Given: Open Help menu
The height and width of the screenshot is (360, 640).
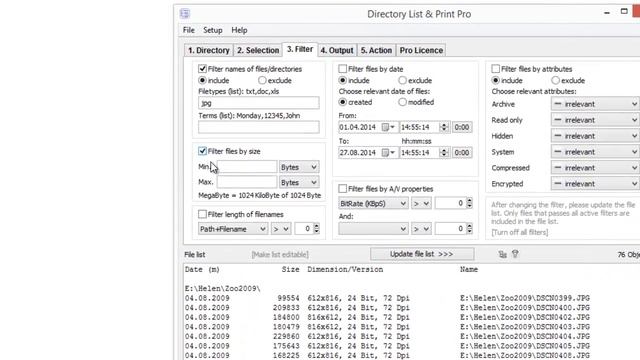Looking at the screenshot, I should coord(239,30).
